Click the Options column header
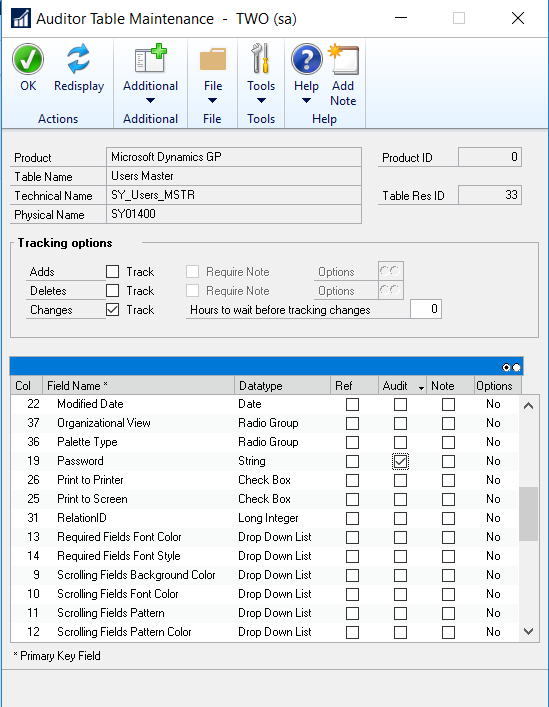This screenshot has width=549, height=707. pyautogui.click(x=498, y=386)
